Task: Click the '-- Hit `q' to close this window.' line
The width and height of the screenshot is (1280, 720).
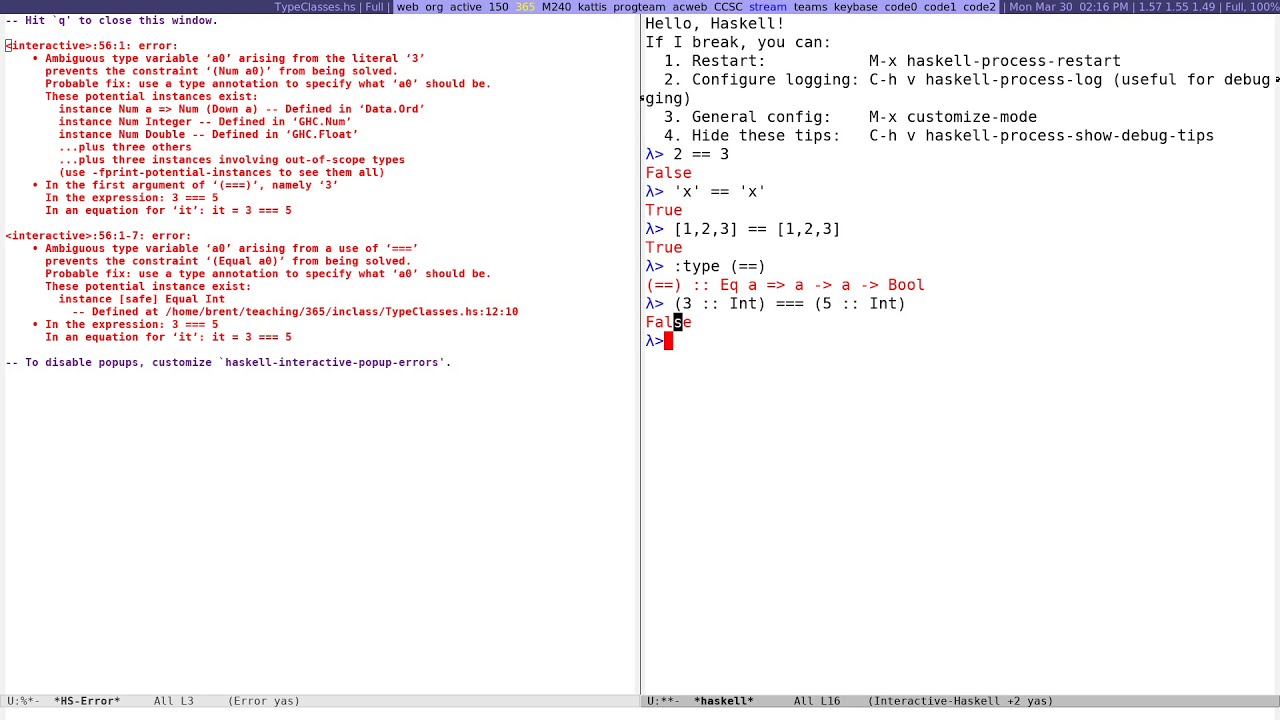Action: click(111, 20)
